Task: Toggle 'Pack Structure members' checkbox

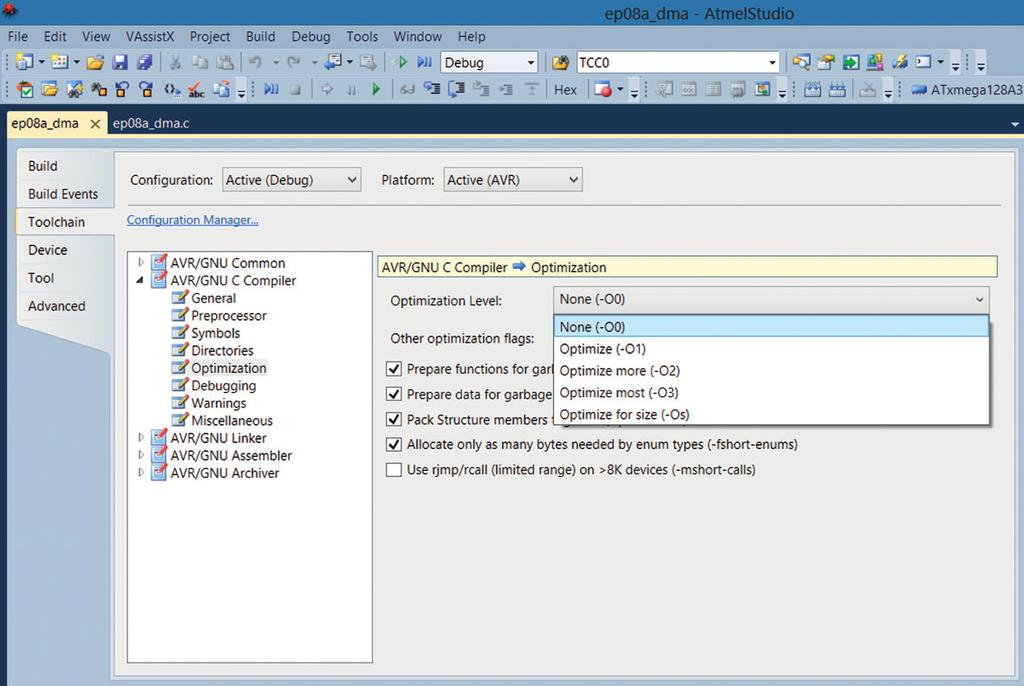Action: click(x=394, y=419)
